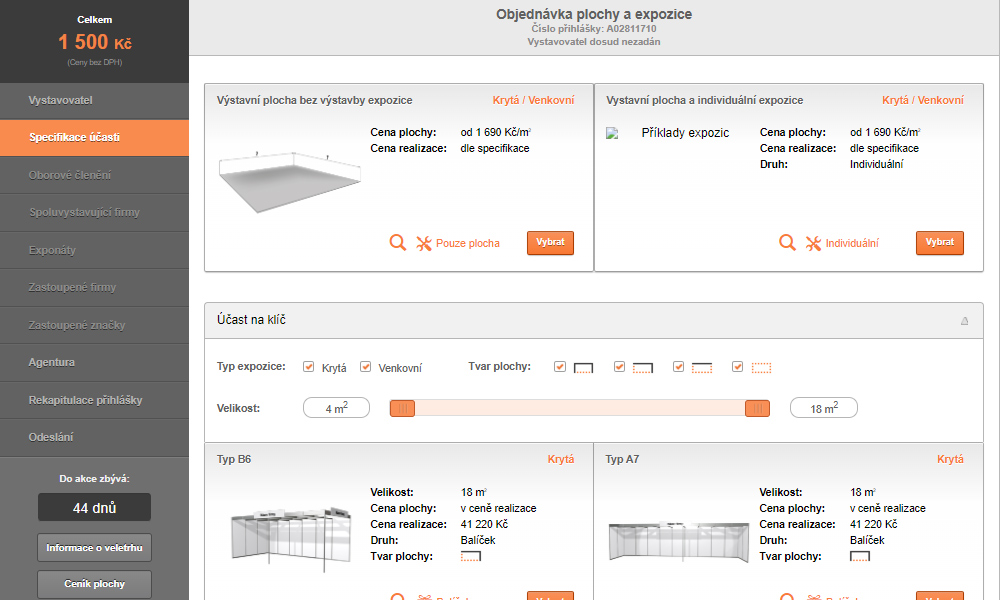1000x600 pixels.
Task: Open Vystavovatel in the sidebar menu
Action: 94,100
